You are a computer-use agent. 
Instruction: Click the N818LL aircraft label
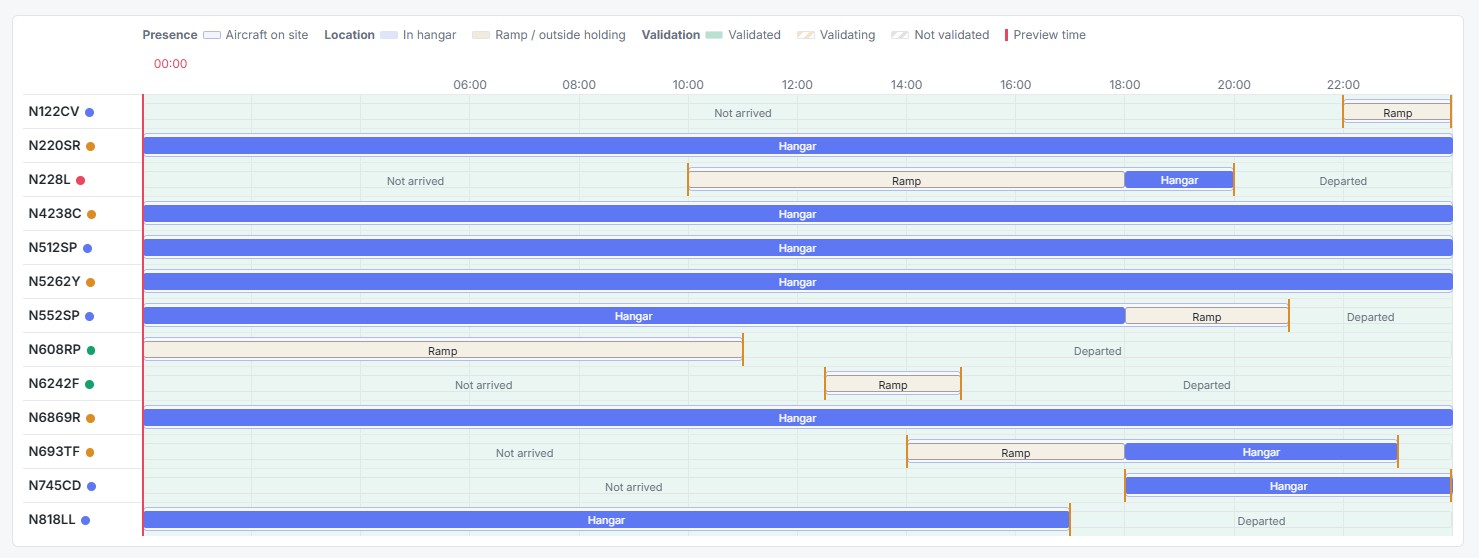pyautogui.click(x=52, y=520)
